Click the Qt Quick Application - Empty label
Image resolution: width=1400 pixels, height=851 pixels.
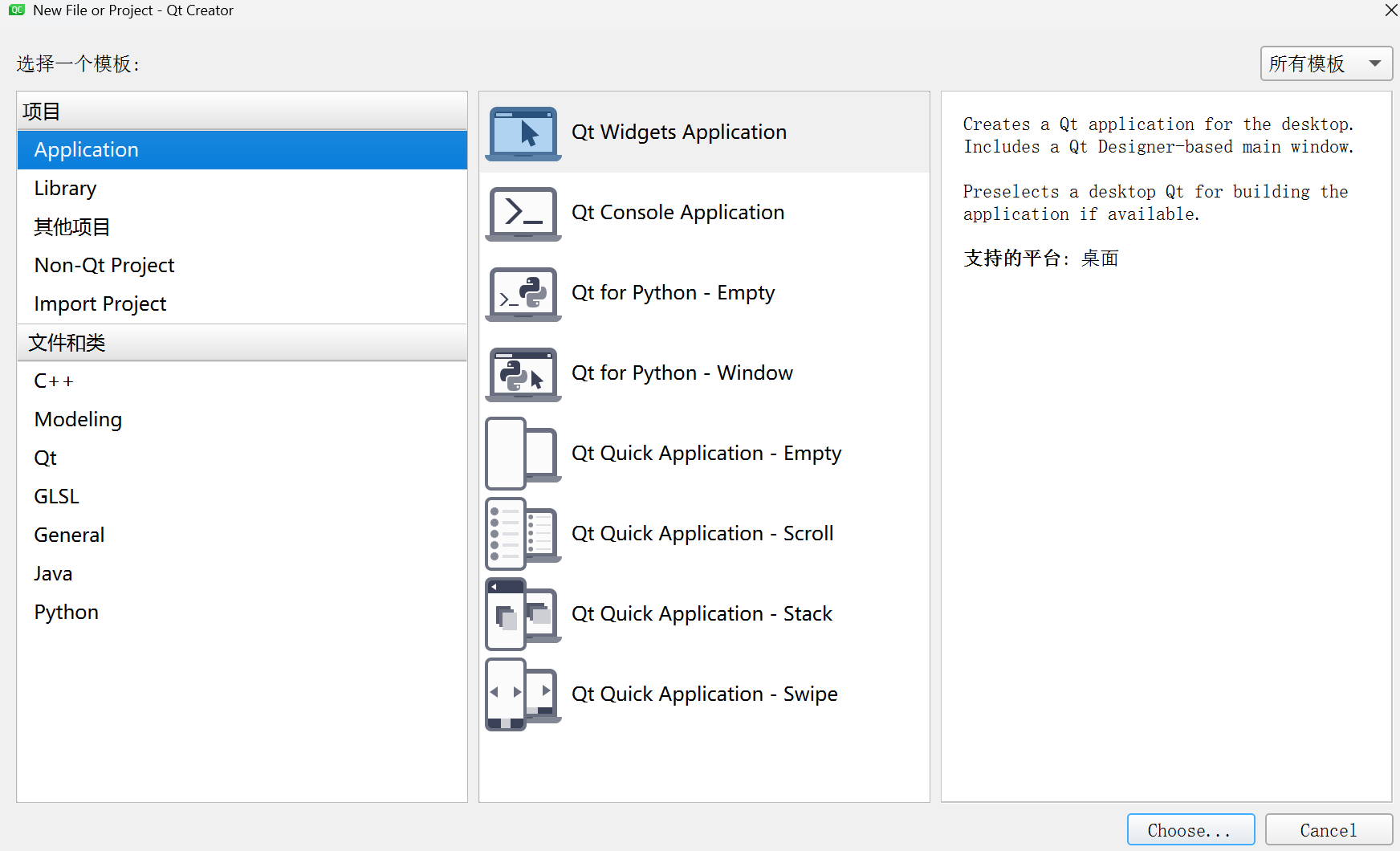click(x=706, y=454)
